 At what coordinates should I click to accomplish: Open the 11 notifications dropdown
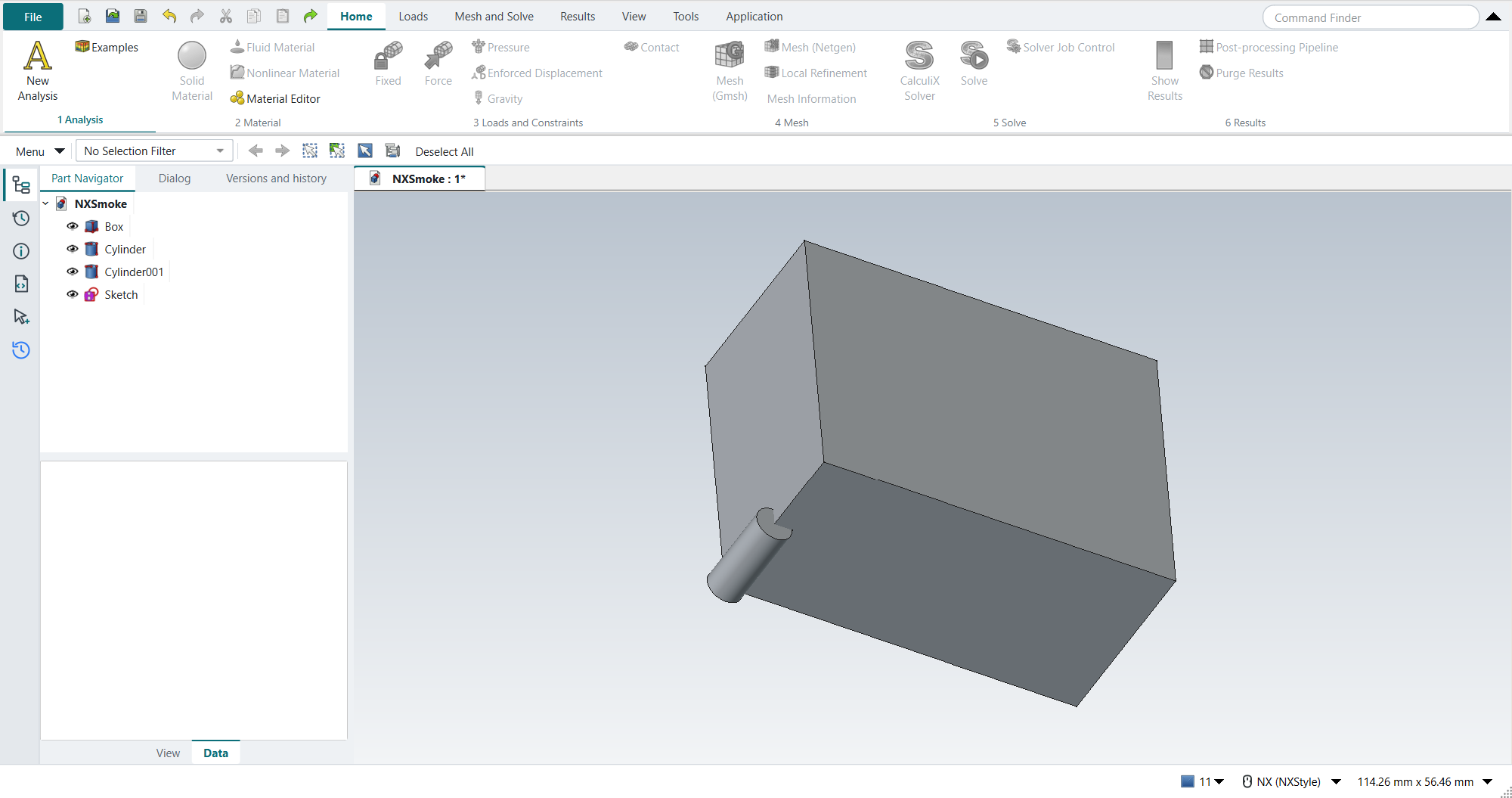click(x=1203, y=781)
